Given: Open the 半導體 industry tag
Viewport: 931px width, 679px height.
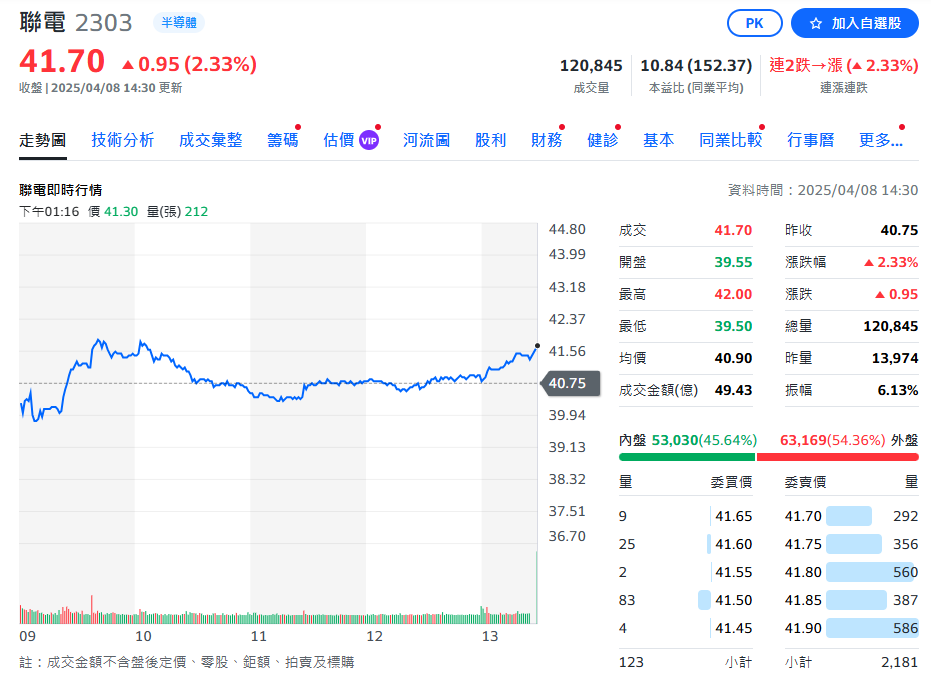Looking at the screenshot, I should [x=179, y=23].
